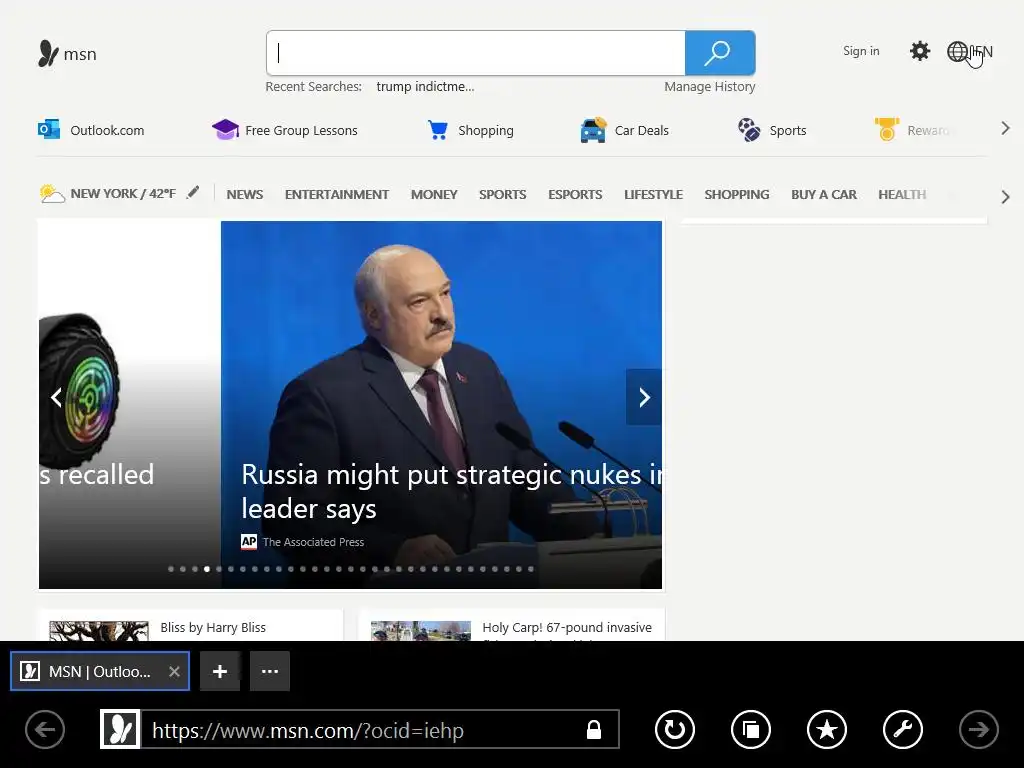Screen dimensions: 1024x768
Task: Open the Russia strategic nukes headline
Action: pos(451,491)
